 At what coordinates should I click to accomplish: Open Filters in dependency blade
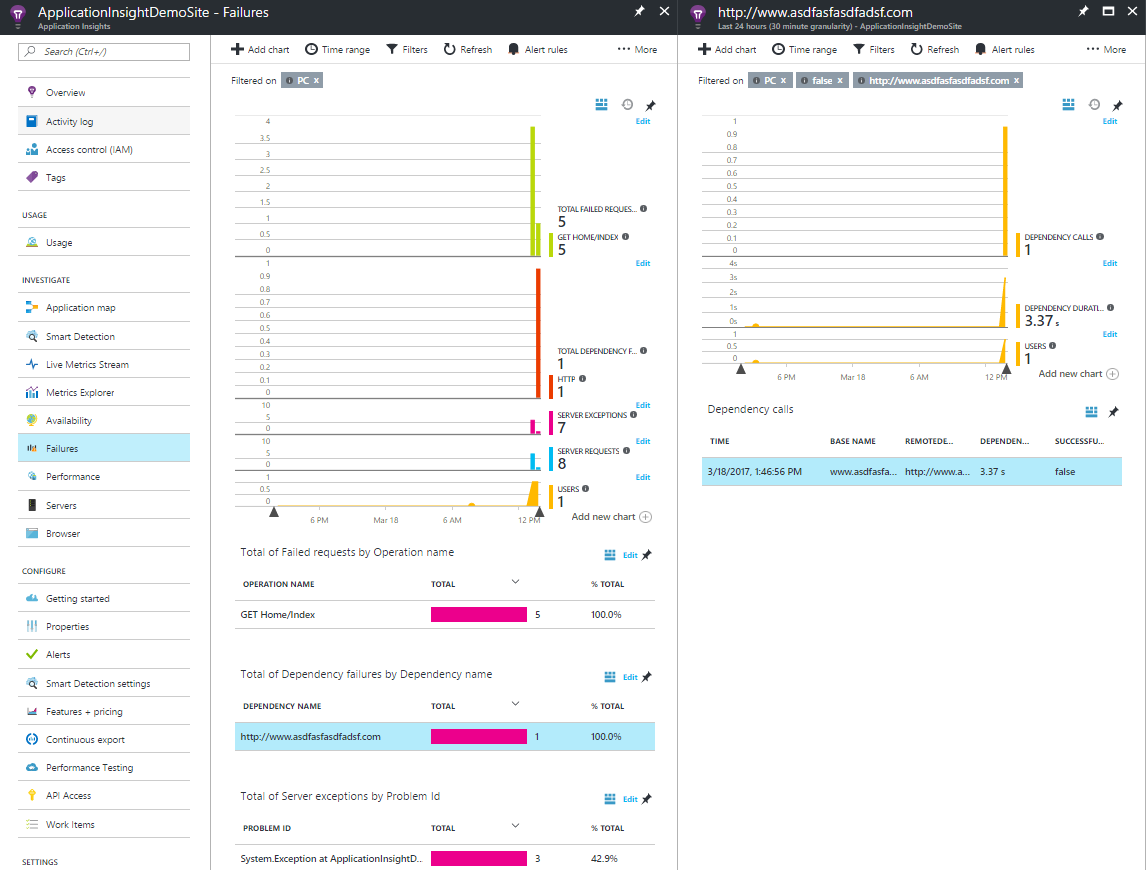[873, 50]
